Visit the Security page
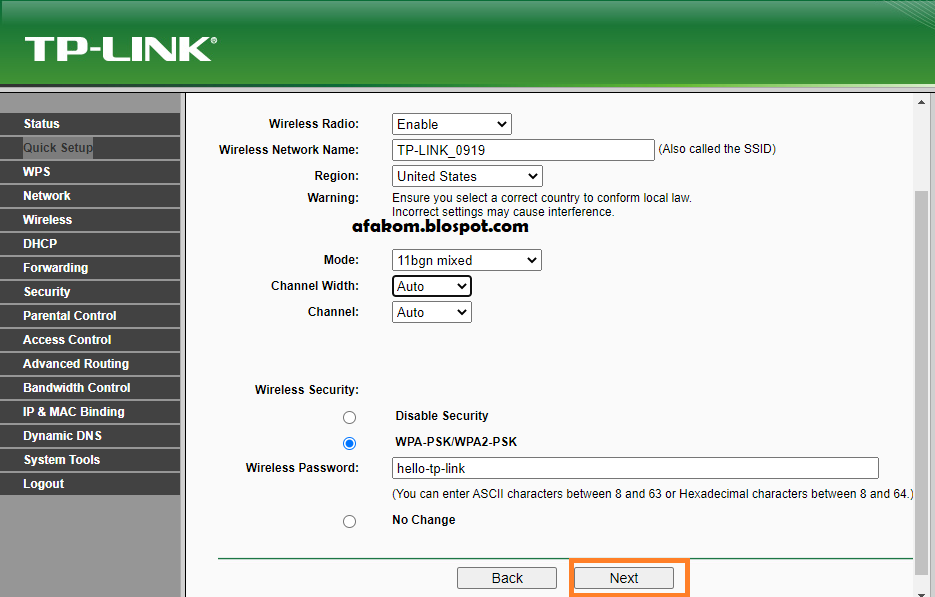 [46, 291]
